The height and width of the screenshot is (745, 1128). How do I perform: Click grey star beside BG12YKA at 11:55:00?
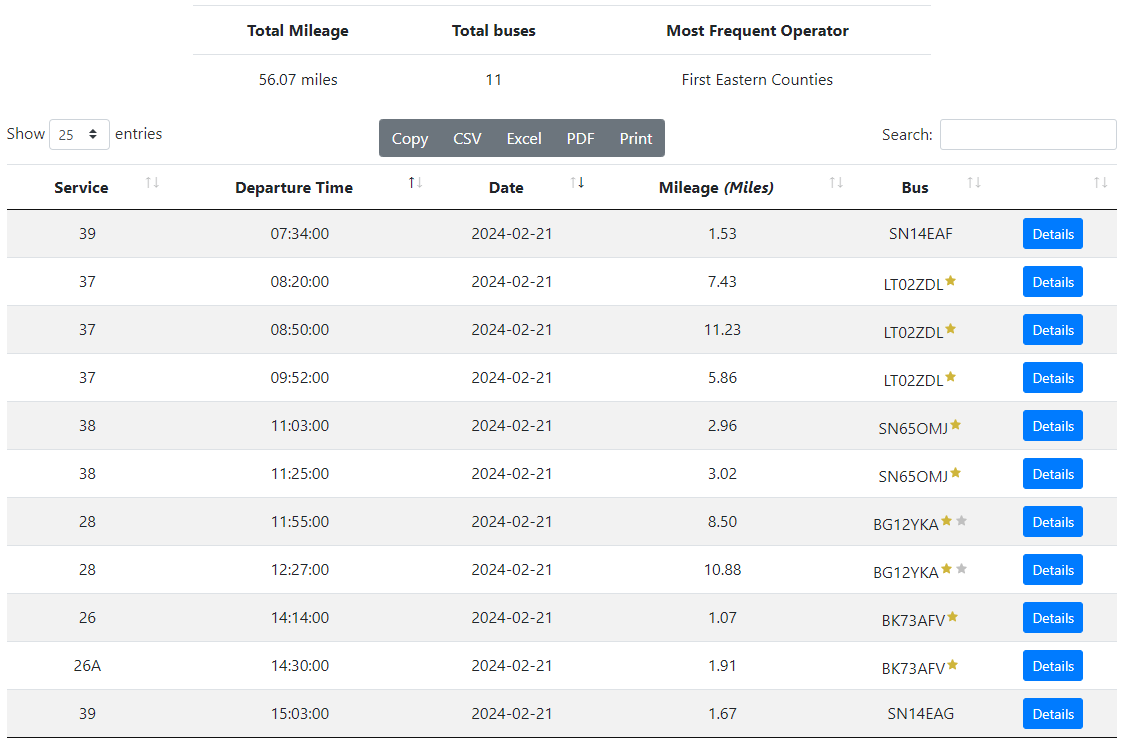tap(961, 521)
